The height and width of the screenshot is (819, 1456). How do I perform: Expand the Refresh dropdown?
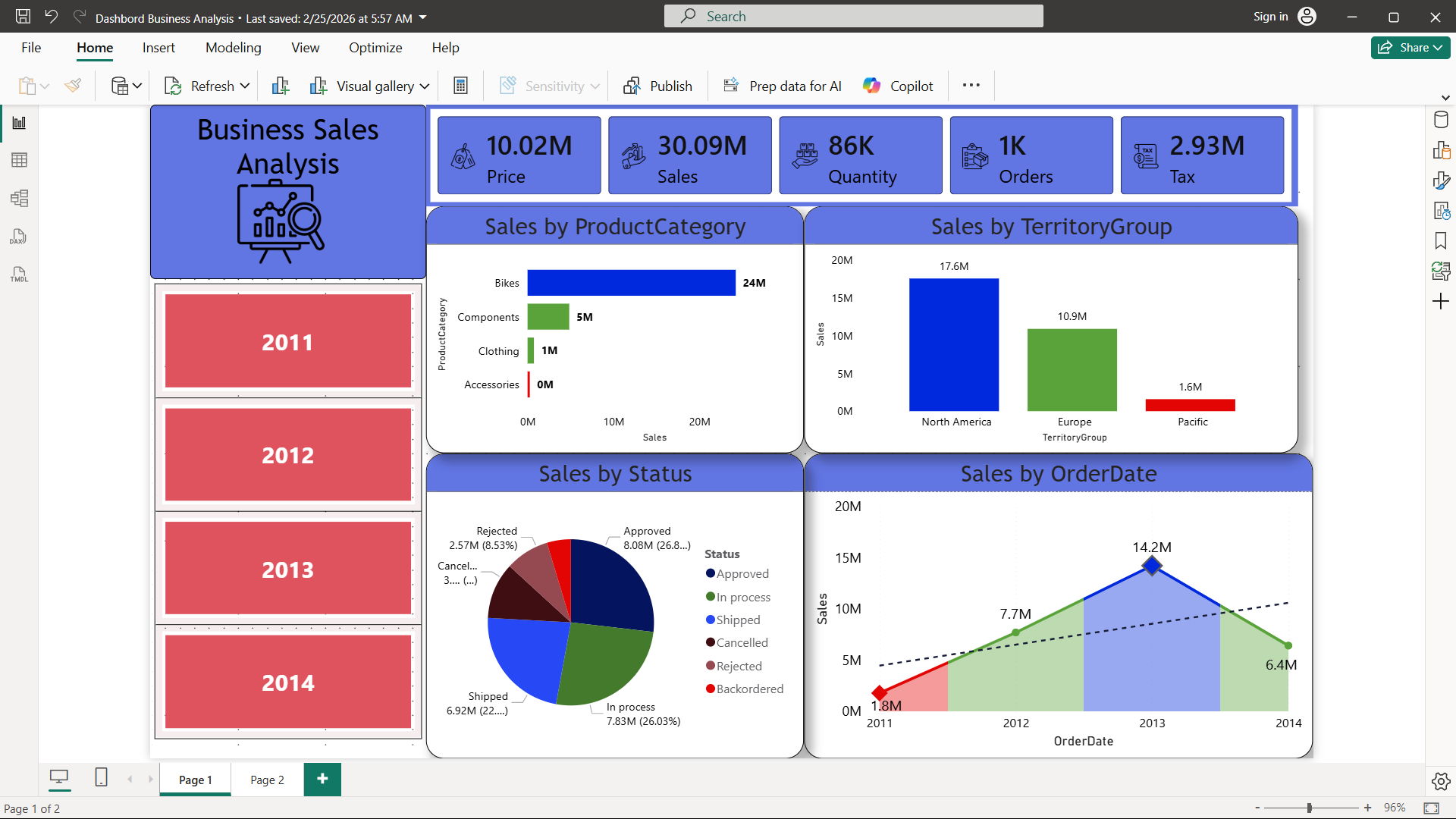[244, 85]
